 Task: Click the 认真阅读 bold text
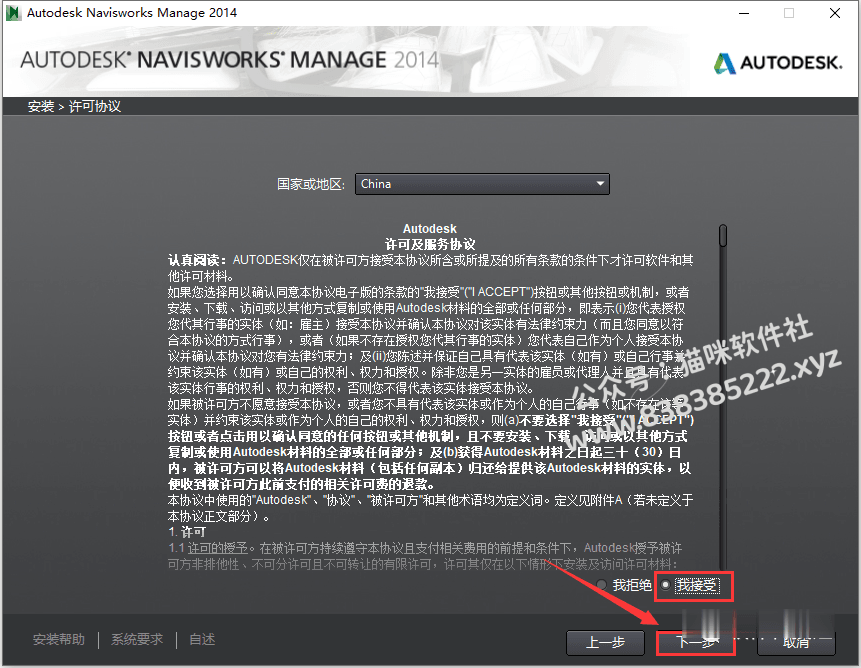(x=197, y=260)
